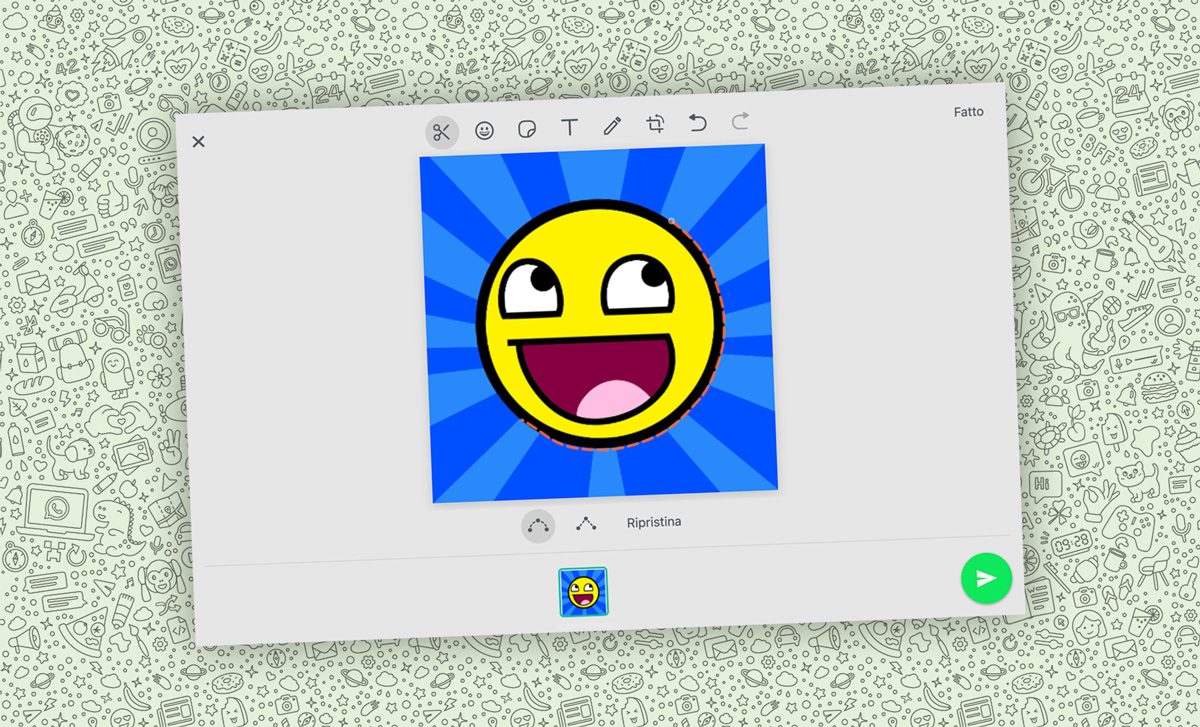
Task: Click Ripristina to reset the cutout
Action: pos(654,522)
